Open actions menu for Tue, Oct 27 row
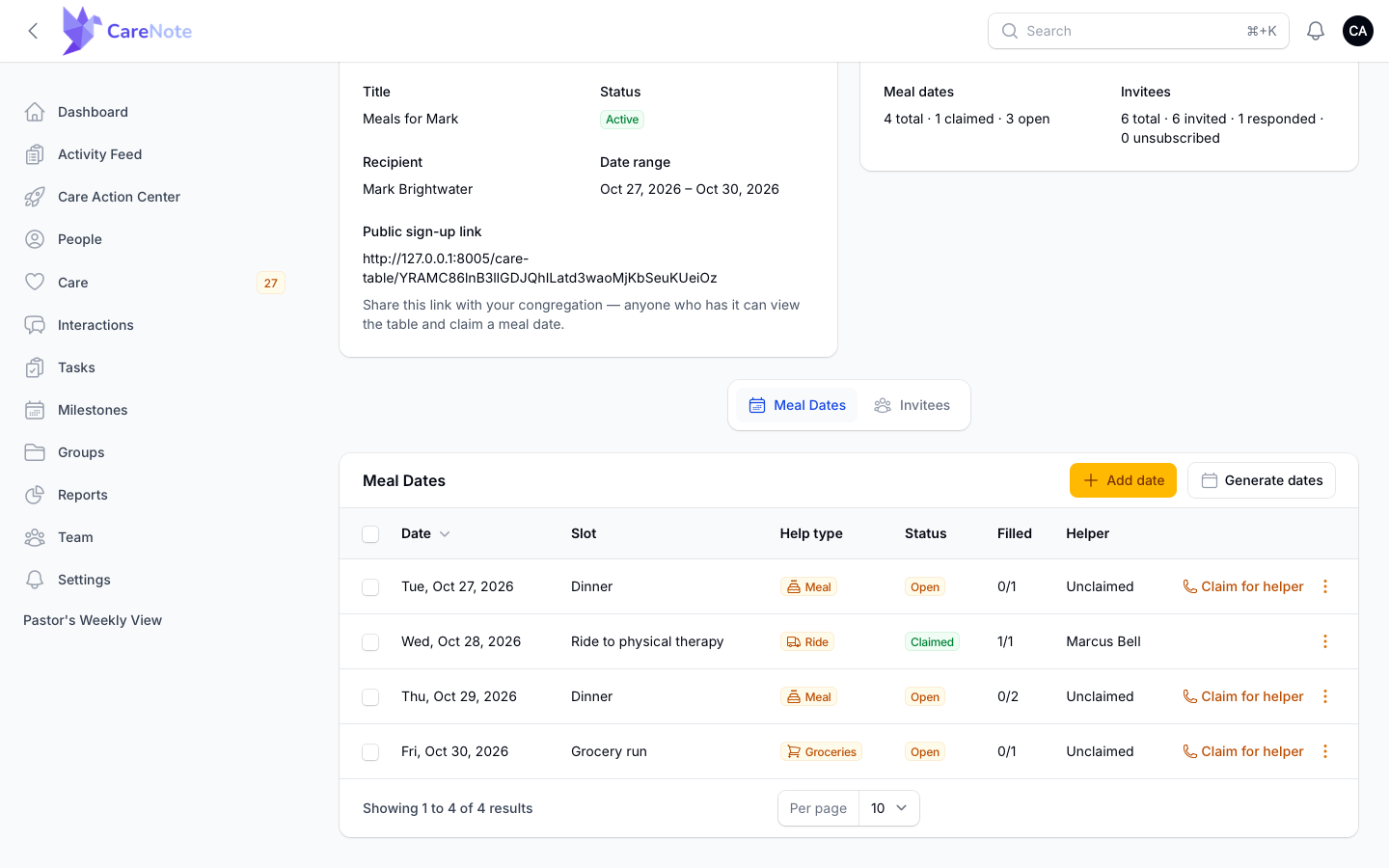The height and width of the screenshot is (868, 1389). 1325,586
